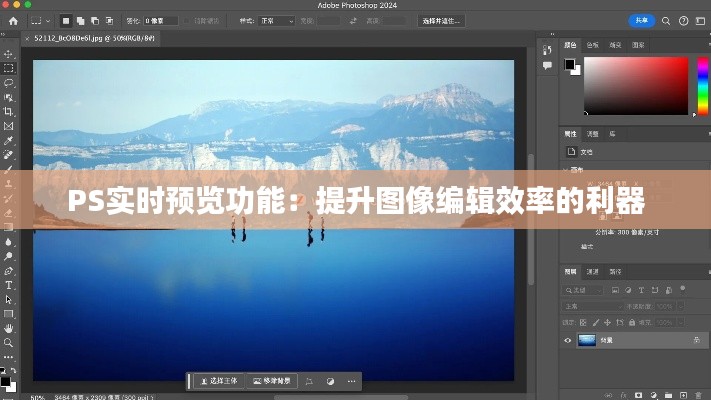
Task: Pick a color in the color picker field
Action: pyautogui.click(x=635, y=85)
